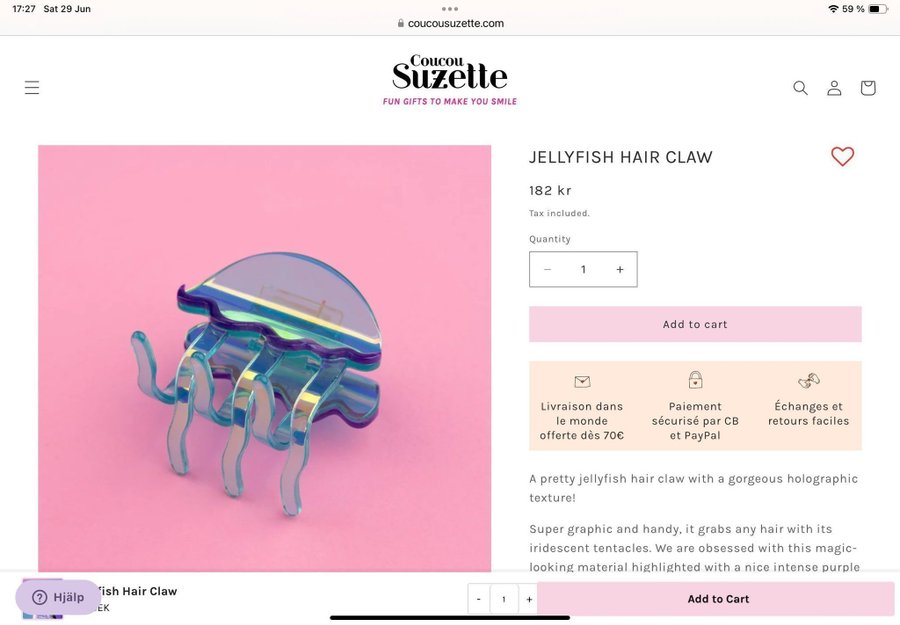Click the jellyfish hair claw product image
The width and height of the screenshot is (900, 625).
pos(265,358)
